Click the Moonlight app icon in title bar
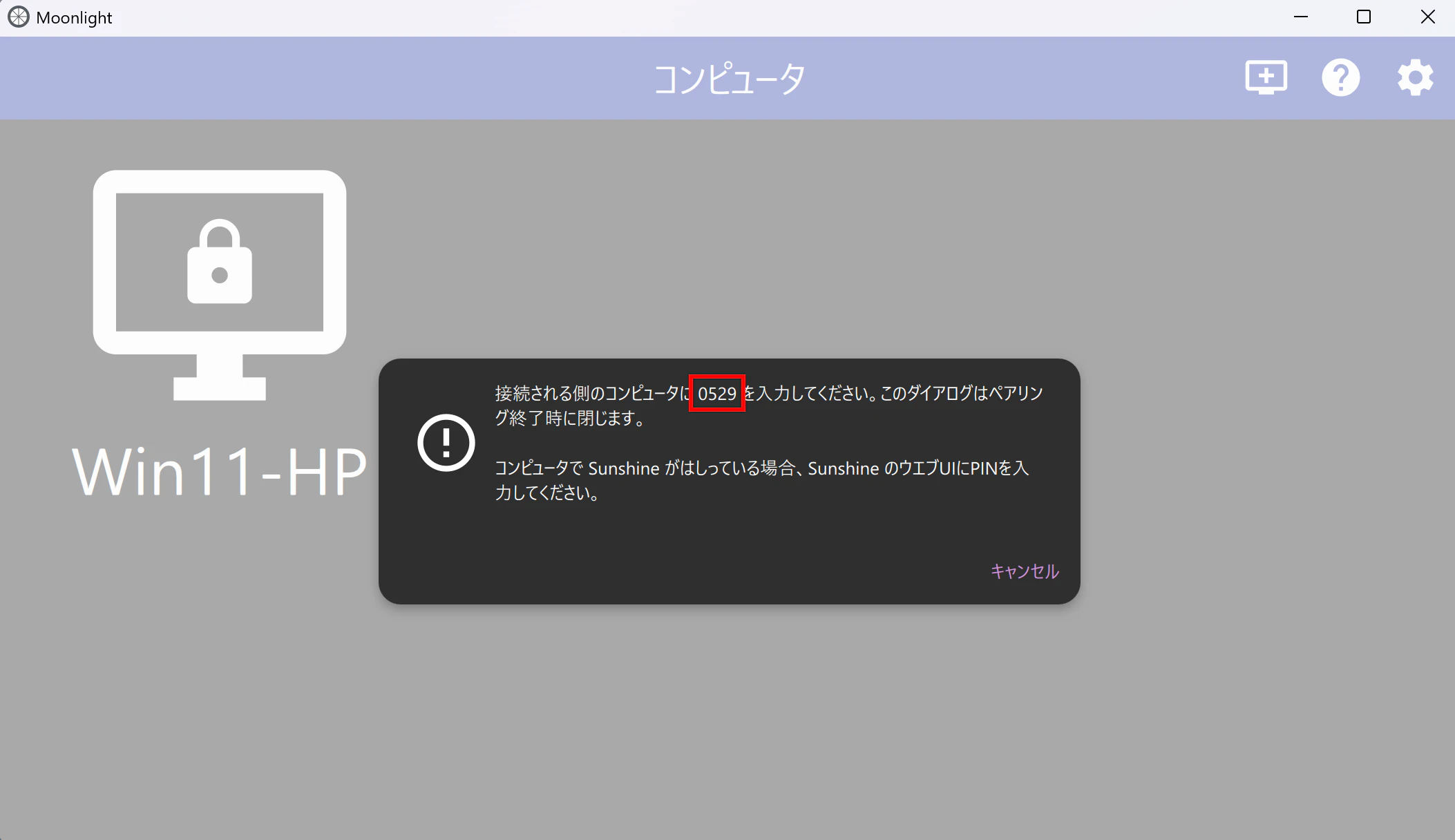This screenshot has height=840, width=1455. point(19,17)
